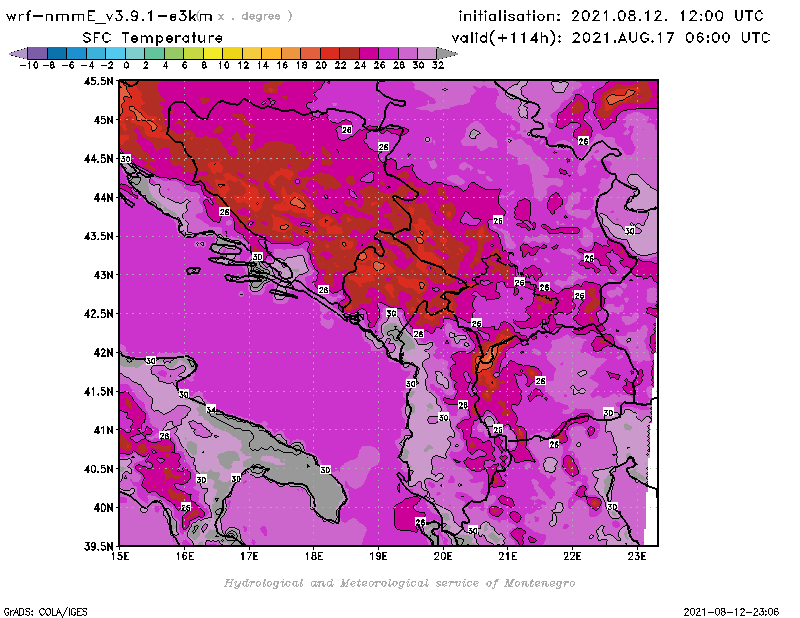Image resolution: width=800 pixels, height=618 pixels.
Task: Select the purple legend swatch between -10 and -8
Action: (x=37, y=53)
